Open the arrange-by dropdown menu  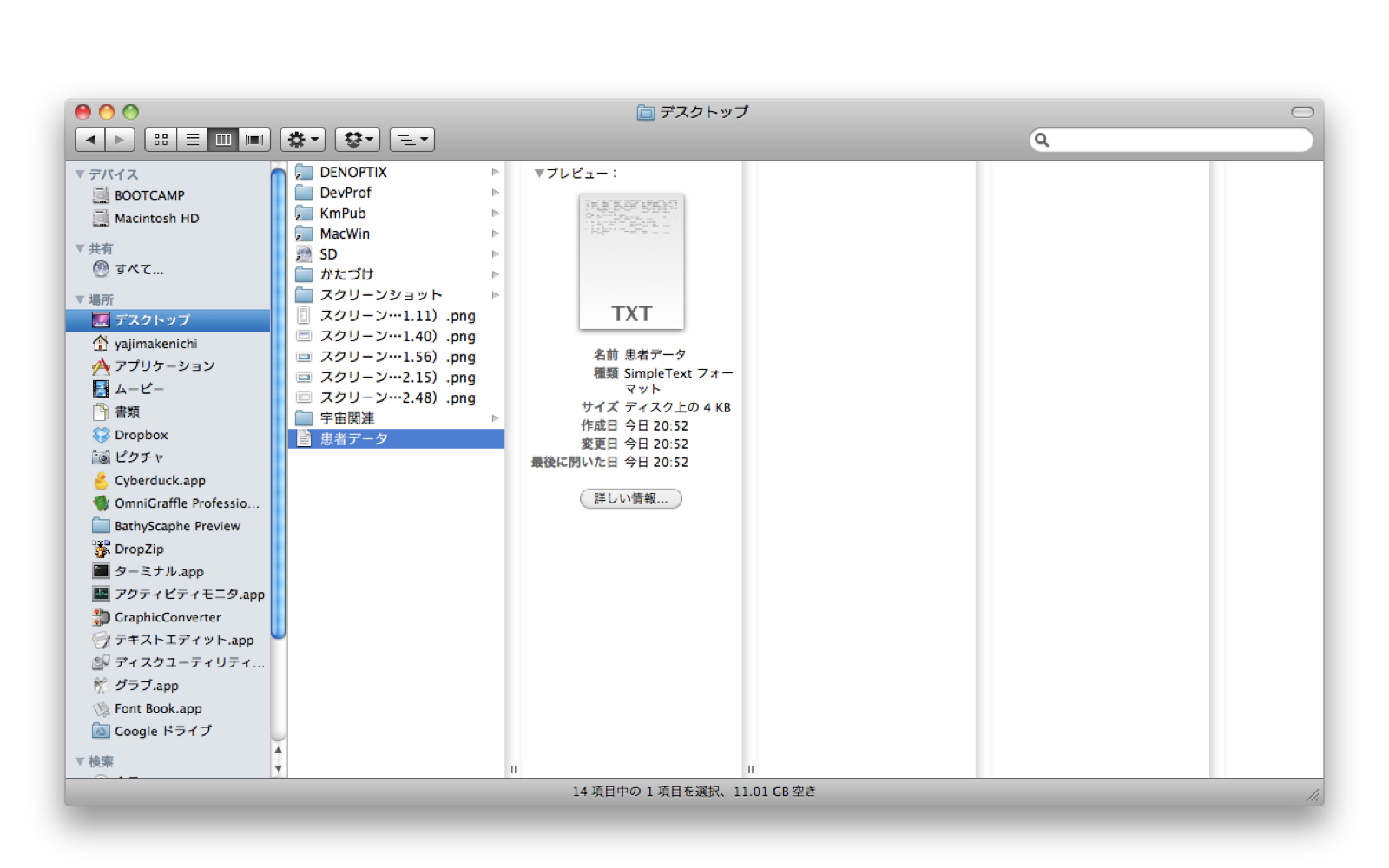pos(411,140)
